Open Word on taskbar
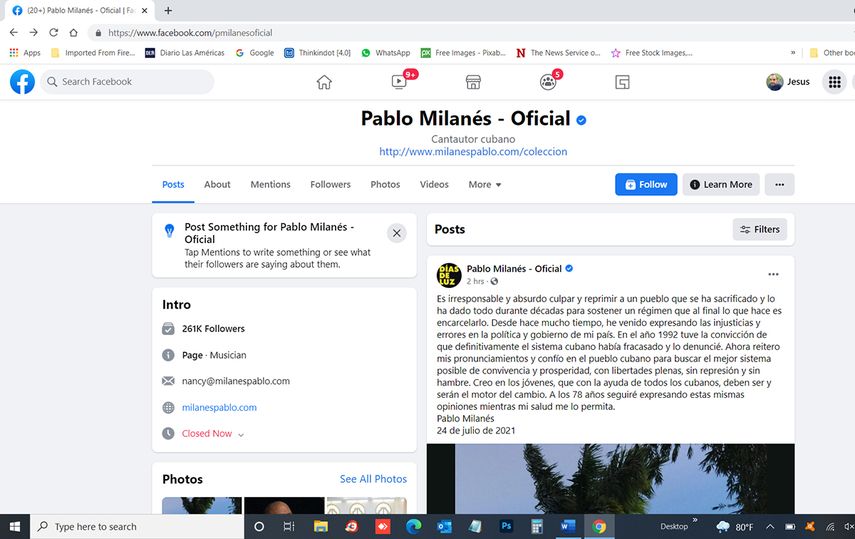This screenshot has height=539, width=855. pos(568,526)
